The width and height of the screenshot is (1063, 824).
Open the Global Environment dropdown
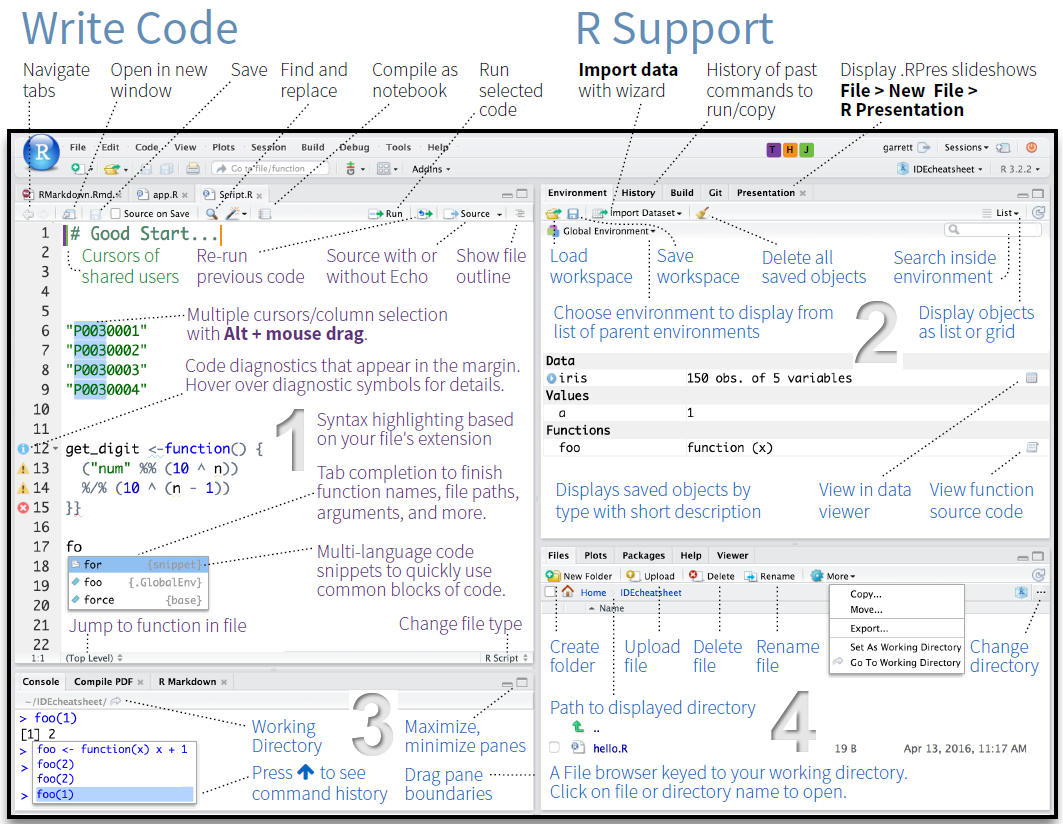603,231
